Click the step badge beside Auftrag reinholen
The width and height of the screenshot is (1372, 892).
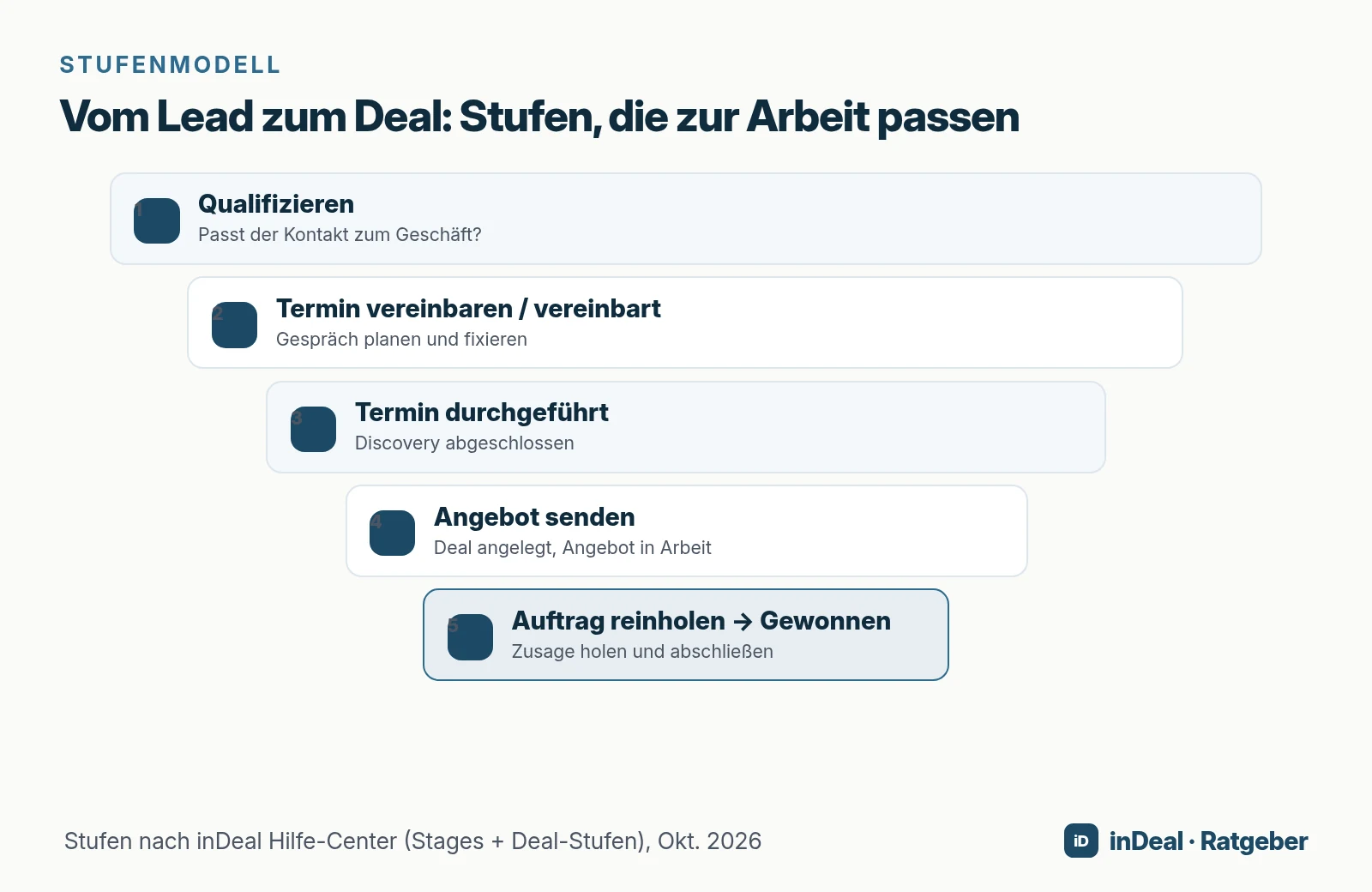coord(470,637)
